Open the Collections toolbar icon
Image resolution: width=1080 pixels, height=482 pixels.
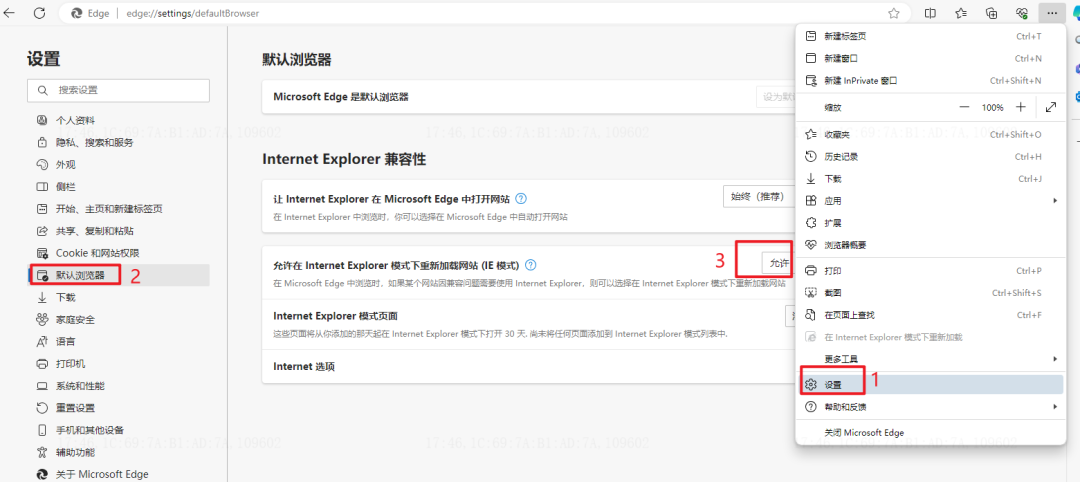pyautogui.click(x=992, y=12)
